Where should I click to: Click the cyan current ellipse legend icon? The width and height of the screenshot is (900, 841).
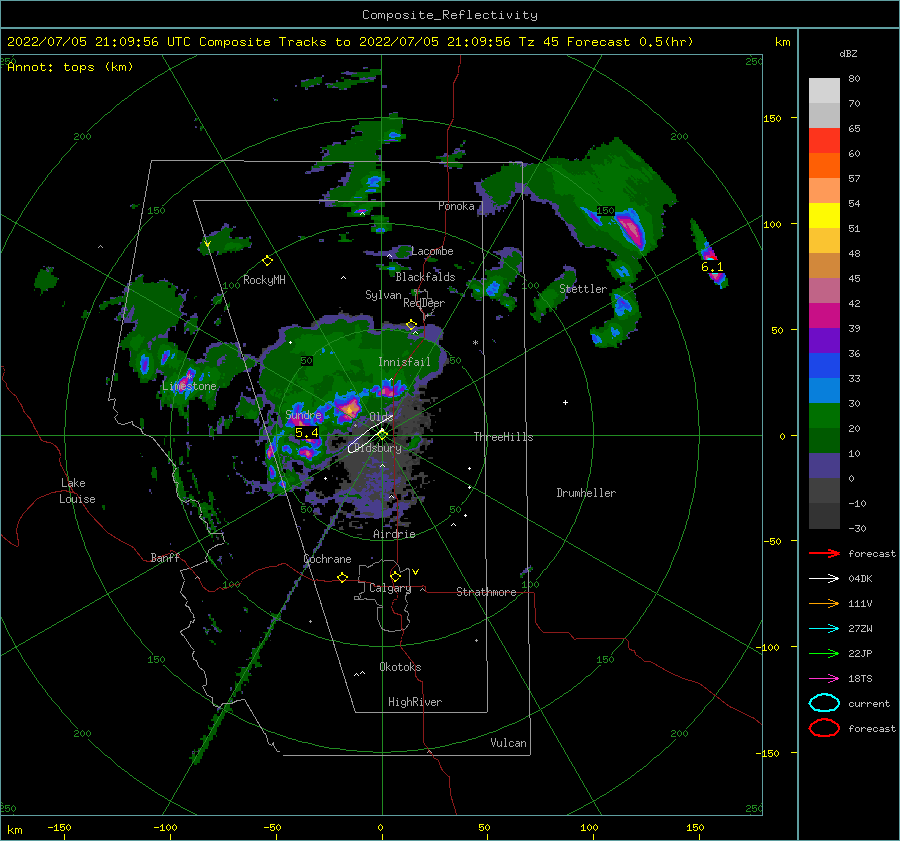tap(824, 703)
